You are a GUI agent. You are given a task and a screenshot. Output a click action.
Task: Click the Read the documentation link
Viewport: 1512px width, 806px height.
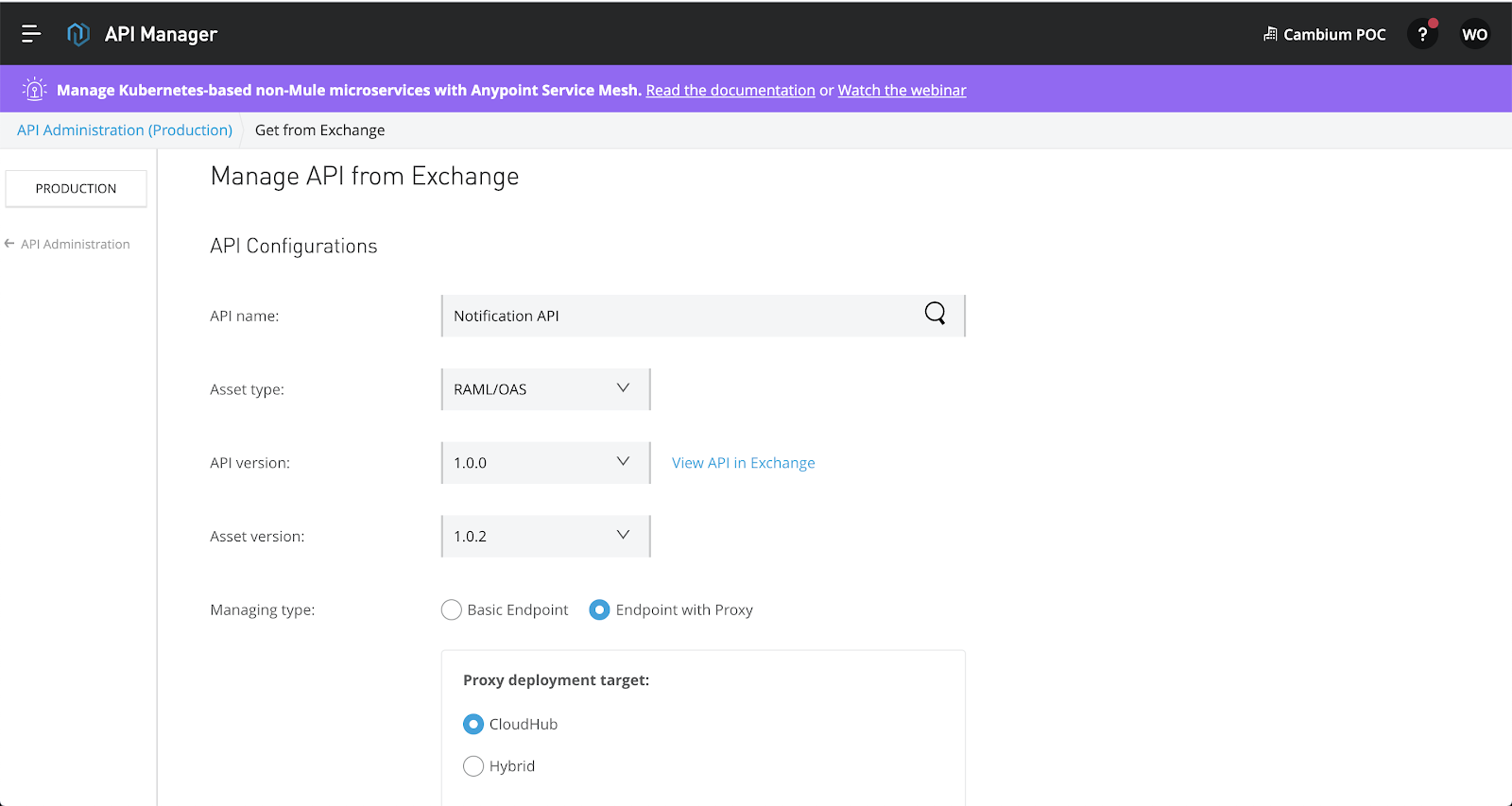730,91
